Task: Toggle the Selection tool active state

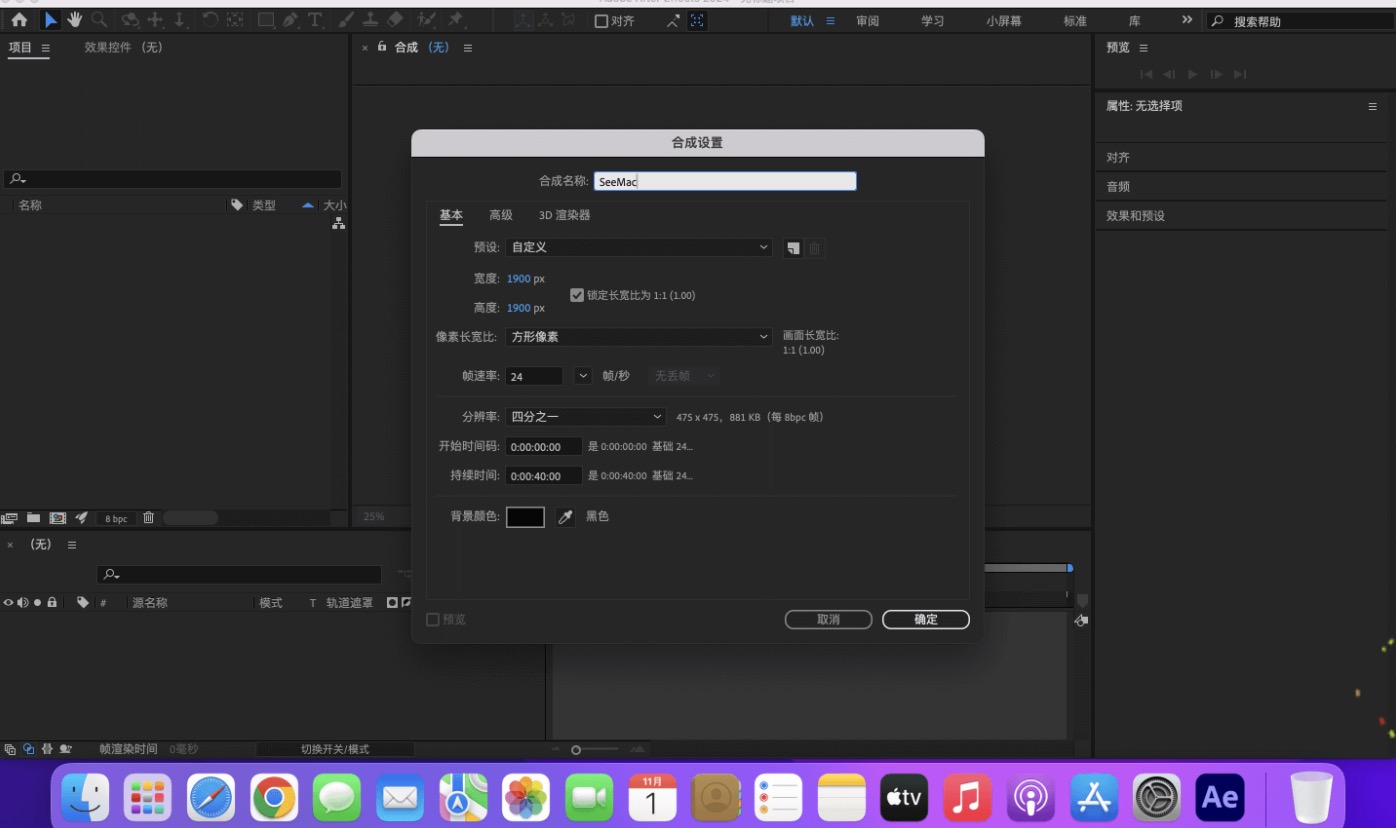Action: click(x=51, y=18)
